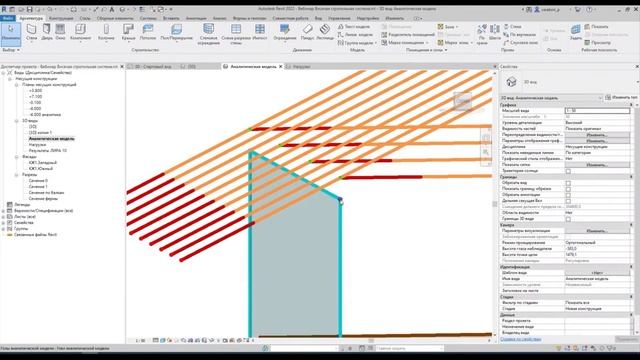This screenshot has width=640, height=360.
Task: Switch to the Вставить ribbon tab
Action: (x=171, y=18)
